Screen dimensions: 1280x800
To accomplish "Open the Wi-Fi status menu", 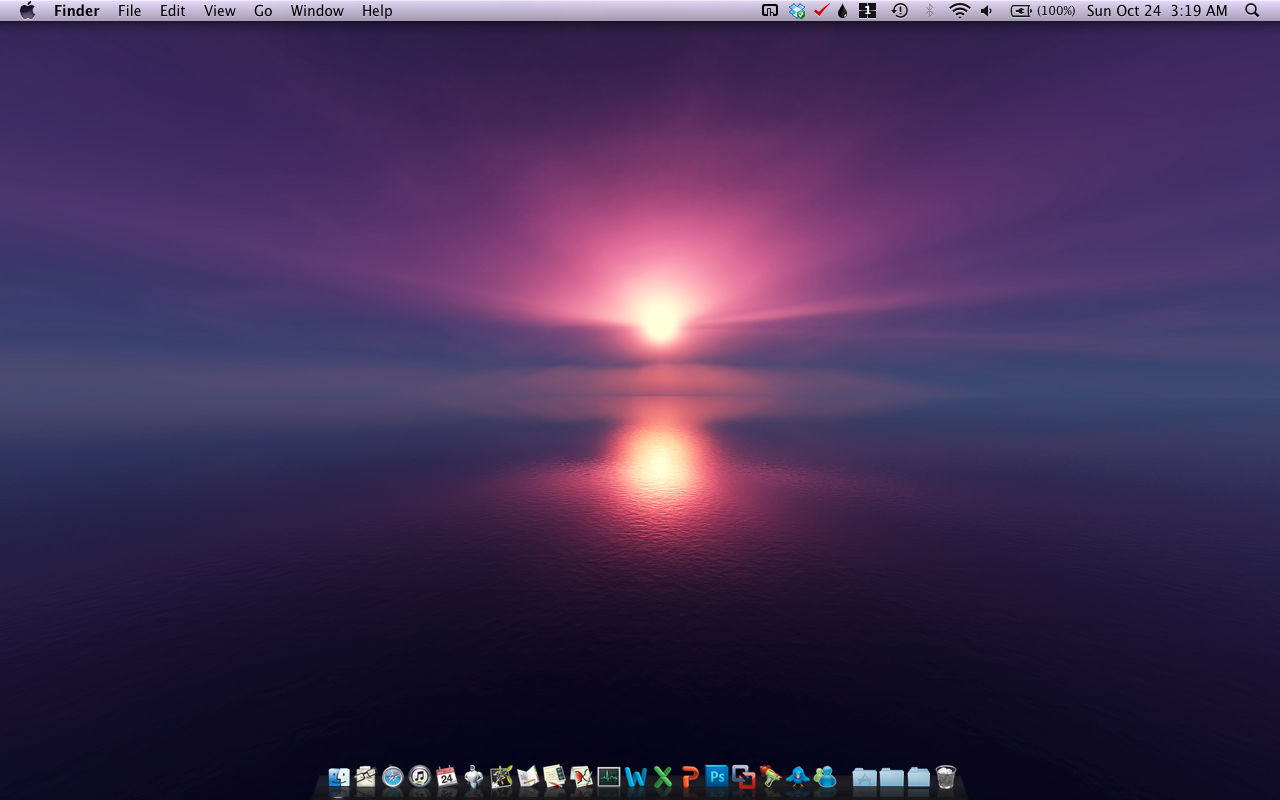I will [959, 11].
